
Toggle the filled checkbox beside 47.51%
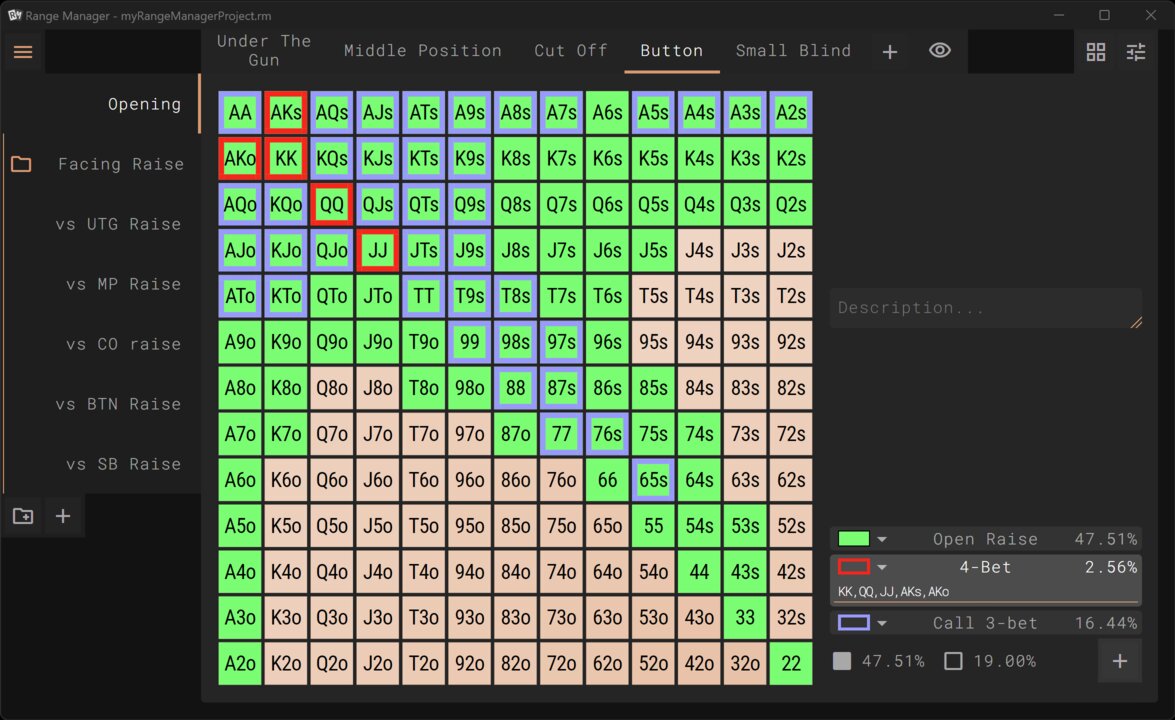pyautogui.click(x=842, y=661)
